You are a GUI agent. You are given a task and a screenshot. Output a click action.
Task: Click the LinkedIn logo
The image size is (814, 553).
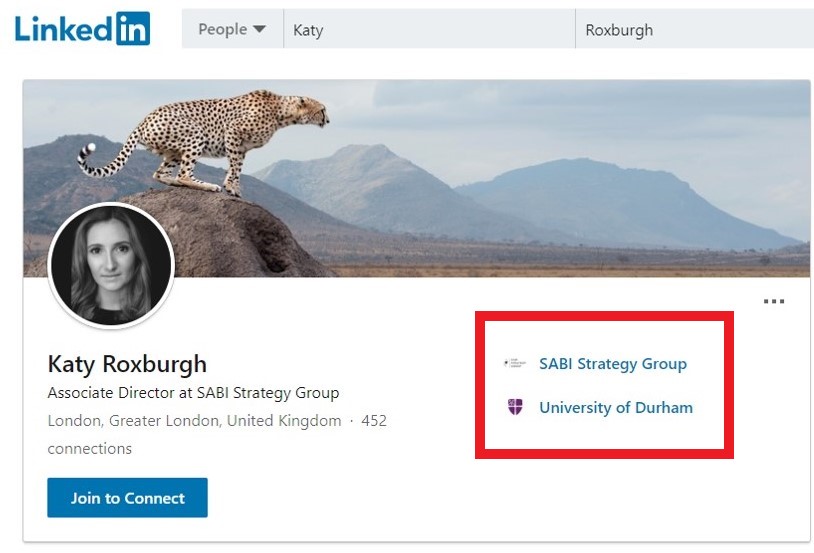[x=81, y=29]
